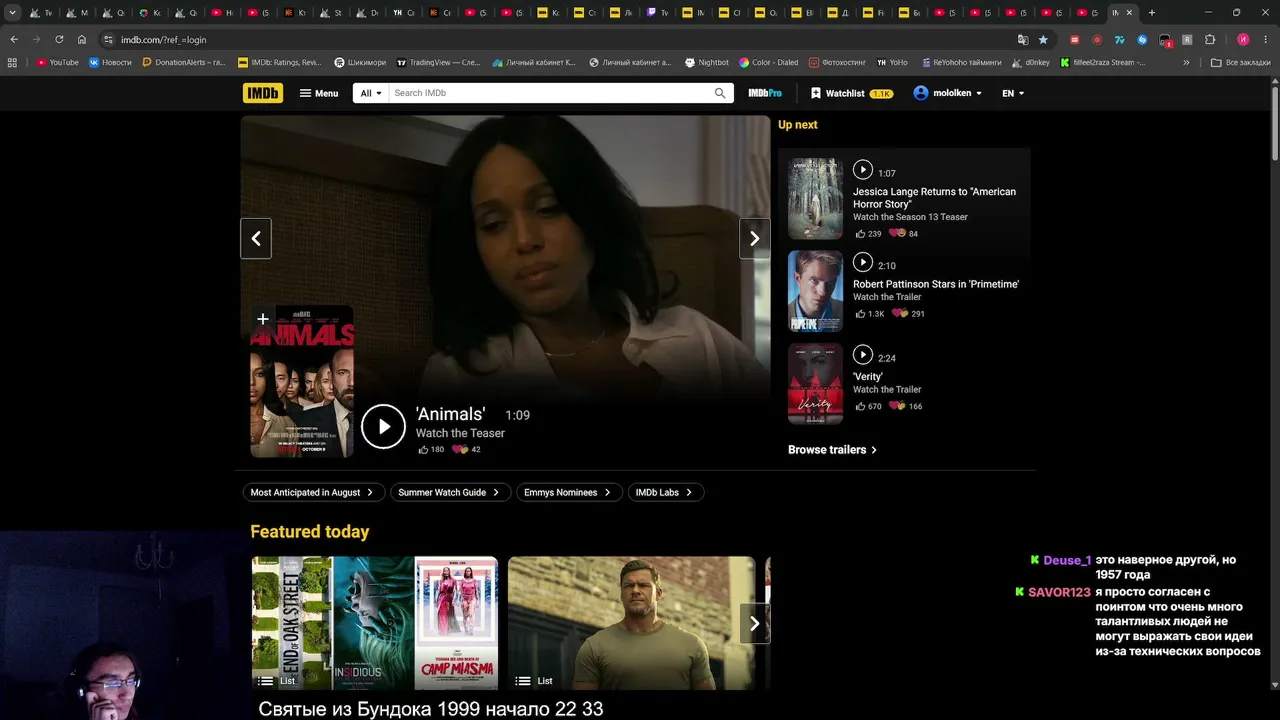Open the All search category dropdown

coord(371,93)
